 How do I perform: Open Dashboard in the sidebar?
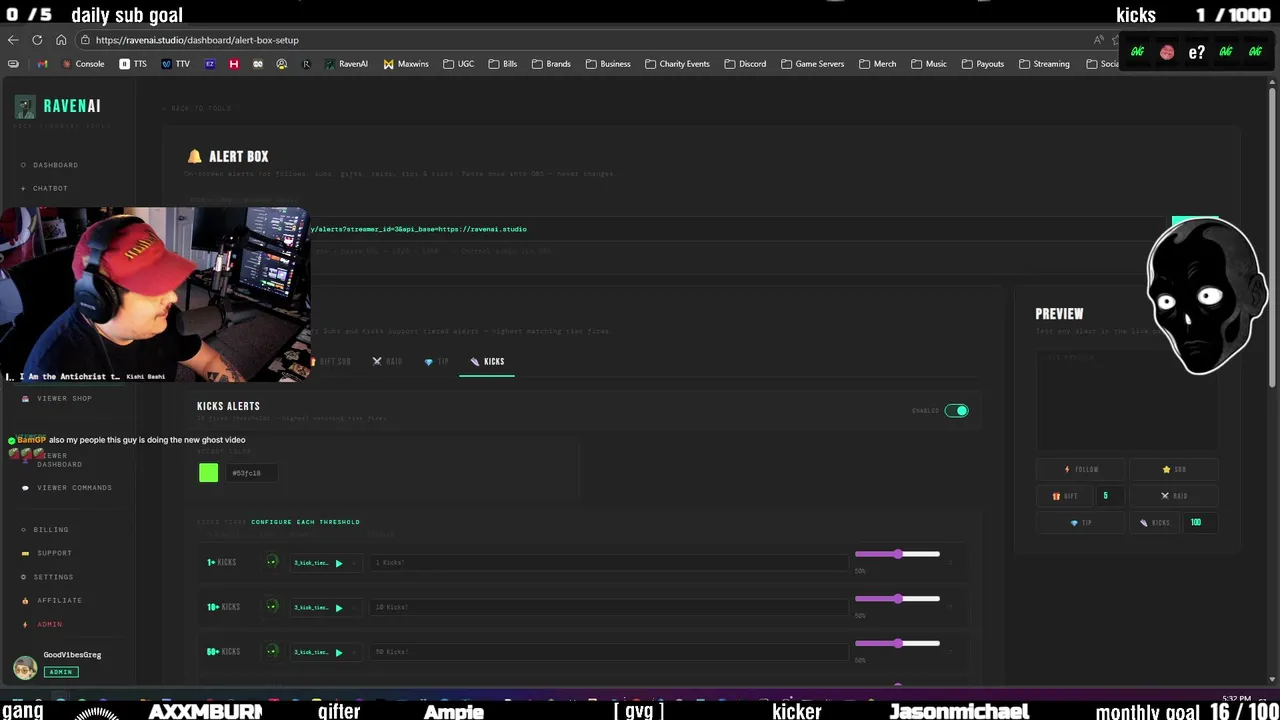tap(50, 165)
